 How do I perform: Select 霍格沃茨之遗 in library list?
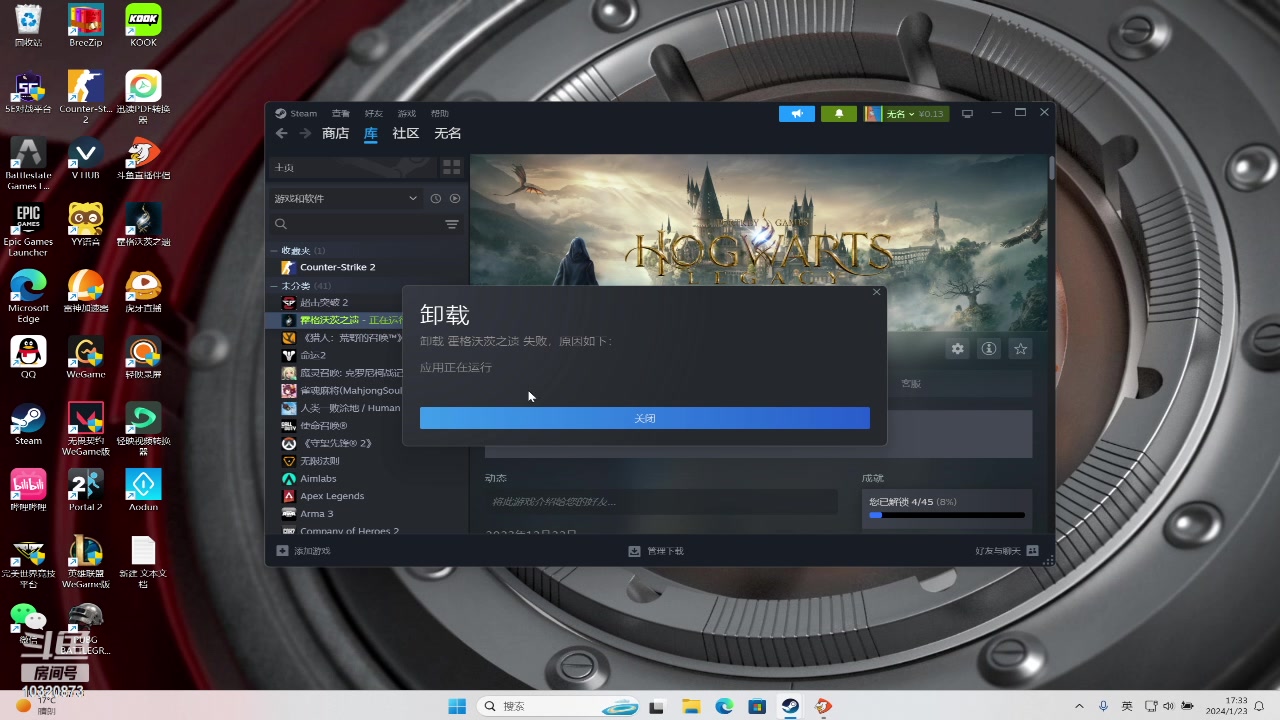(x=340, y=320)
